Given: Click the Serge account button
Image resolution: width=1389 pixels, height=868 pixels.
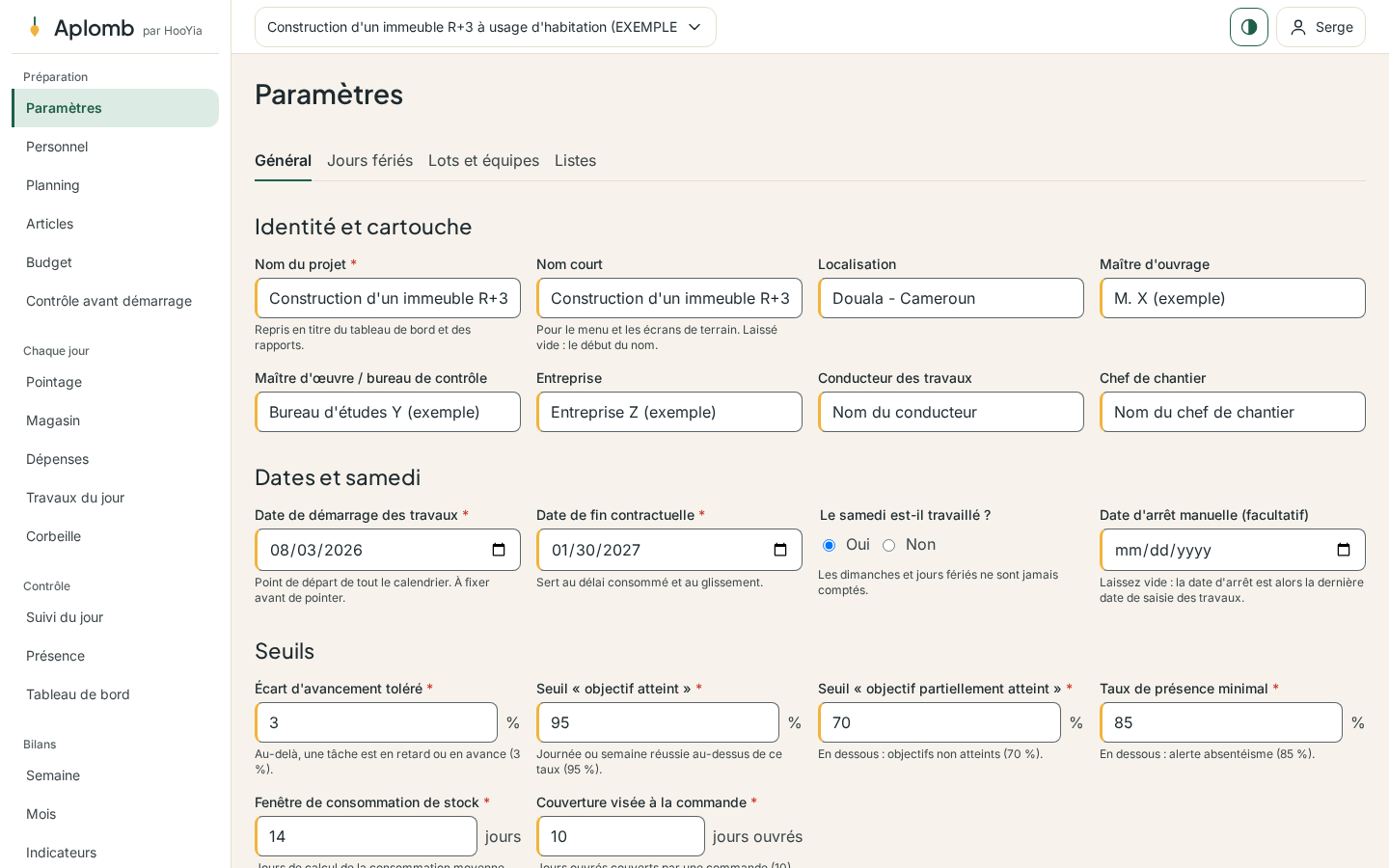Looking at the screenshot, I should 1321,27.
